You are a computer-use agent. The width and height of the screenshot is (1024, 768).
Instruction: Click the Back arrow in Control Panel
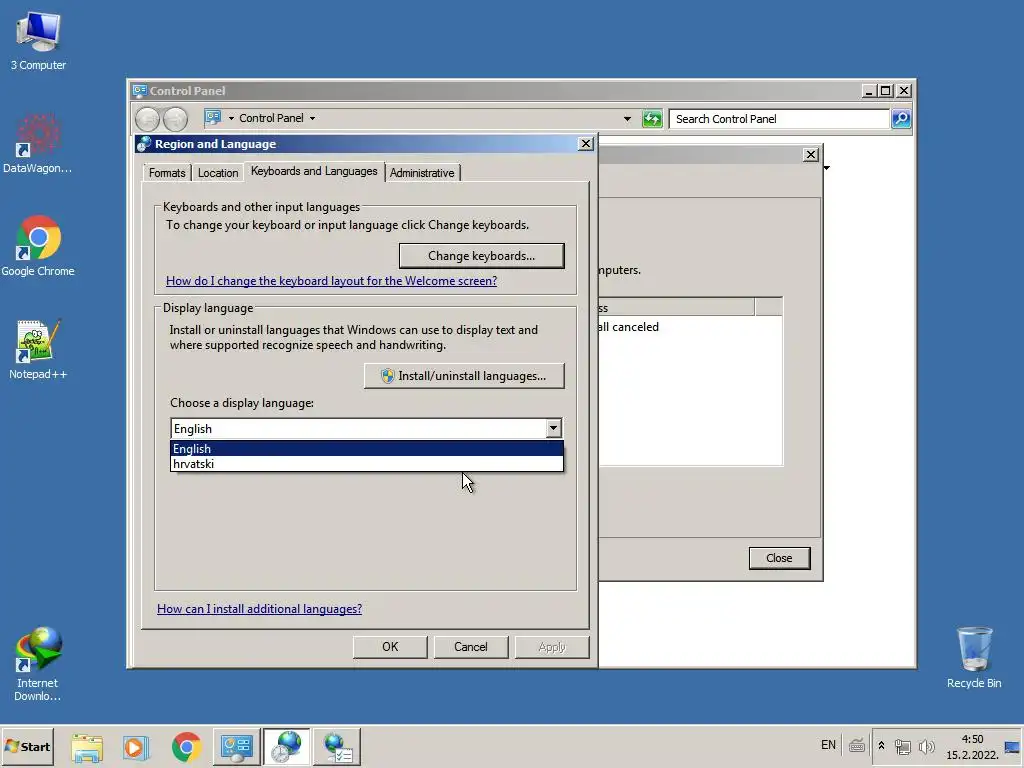tap(148, 119)
